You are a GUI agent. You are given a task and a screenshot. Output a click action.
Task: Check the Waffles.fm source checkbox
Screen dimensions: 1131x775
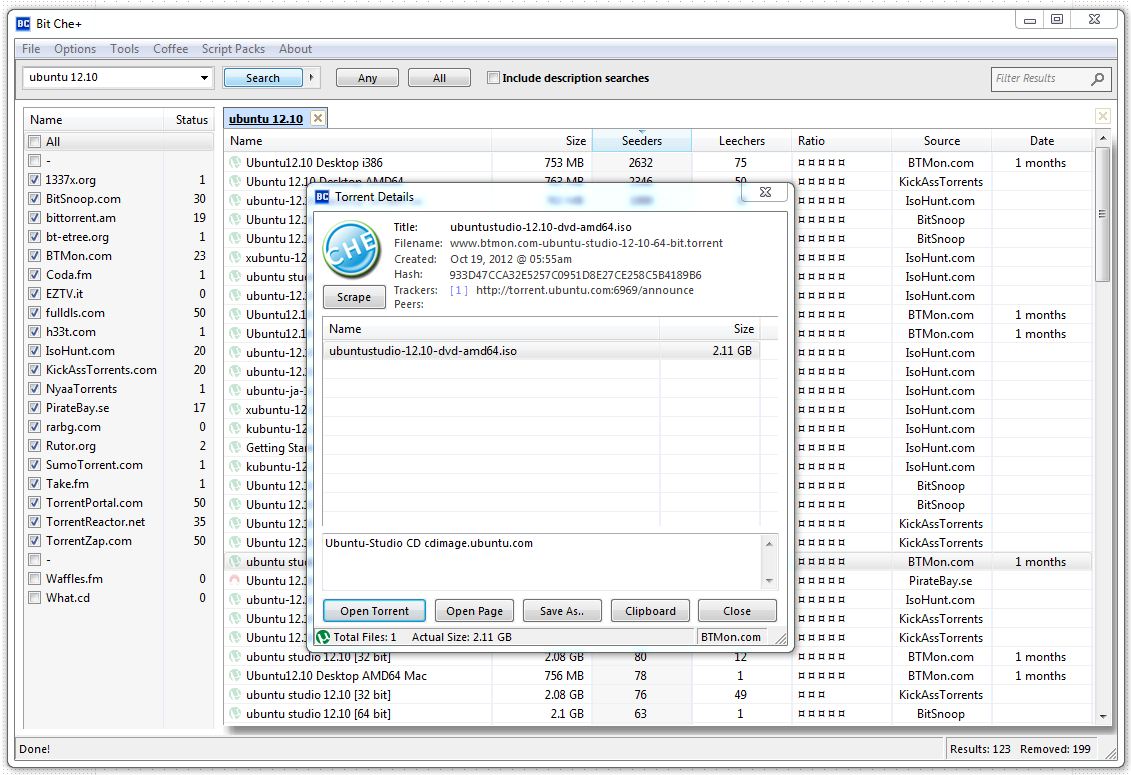click(35, 579)
